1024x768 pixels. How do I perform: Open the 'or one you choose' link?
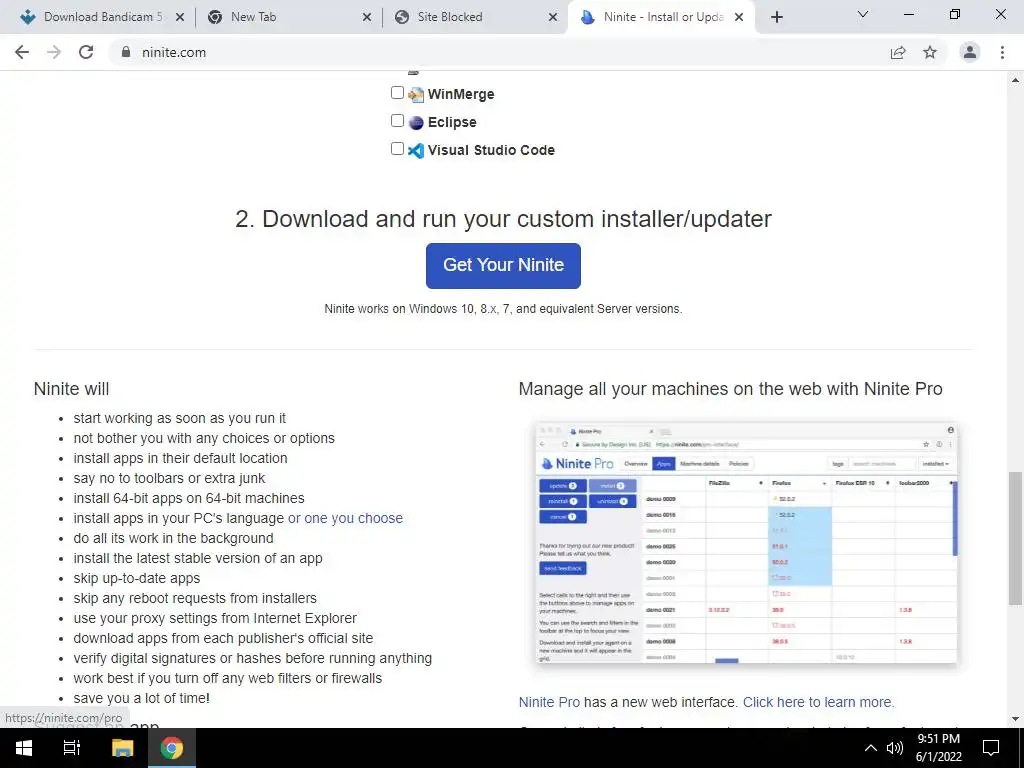point(345,518)
